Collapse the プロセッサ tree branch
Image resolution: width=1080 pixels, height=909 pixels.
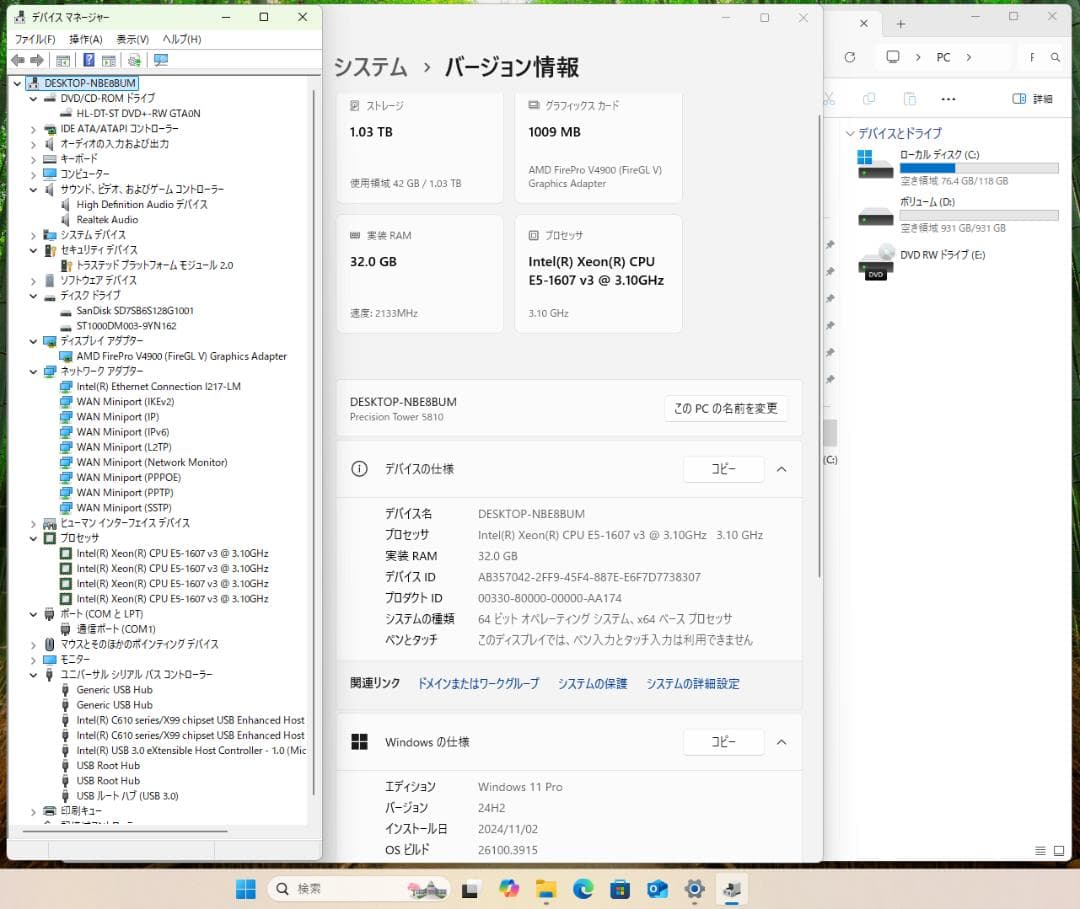click(33, 538)
